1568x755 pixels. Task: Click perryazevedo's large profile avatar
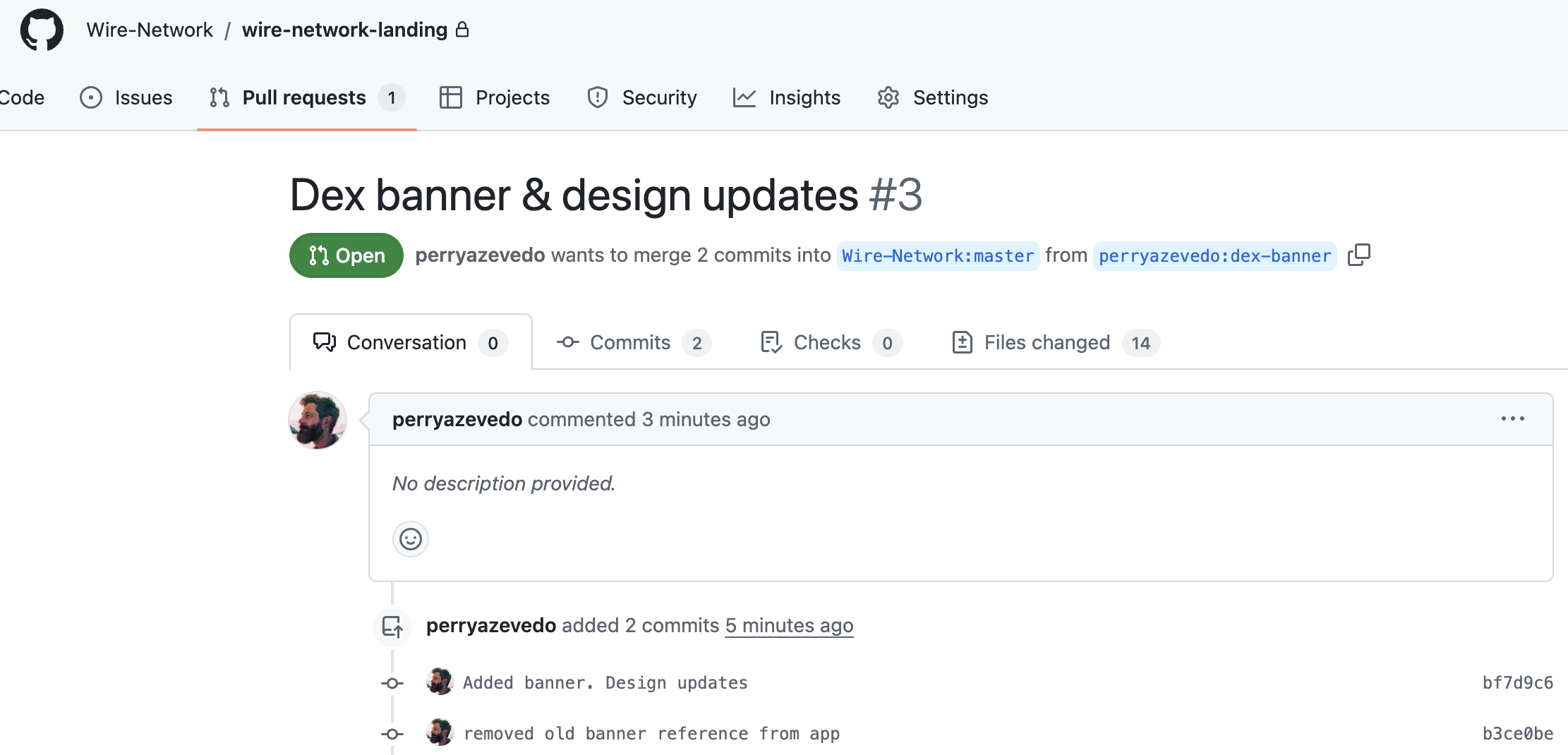click(318, 421)
